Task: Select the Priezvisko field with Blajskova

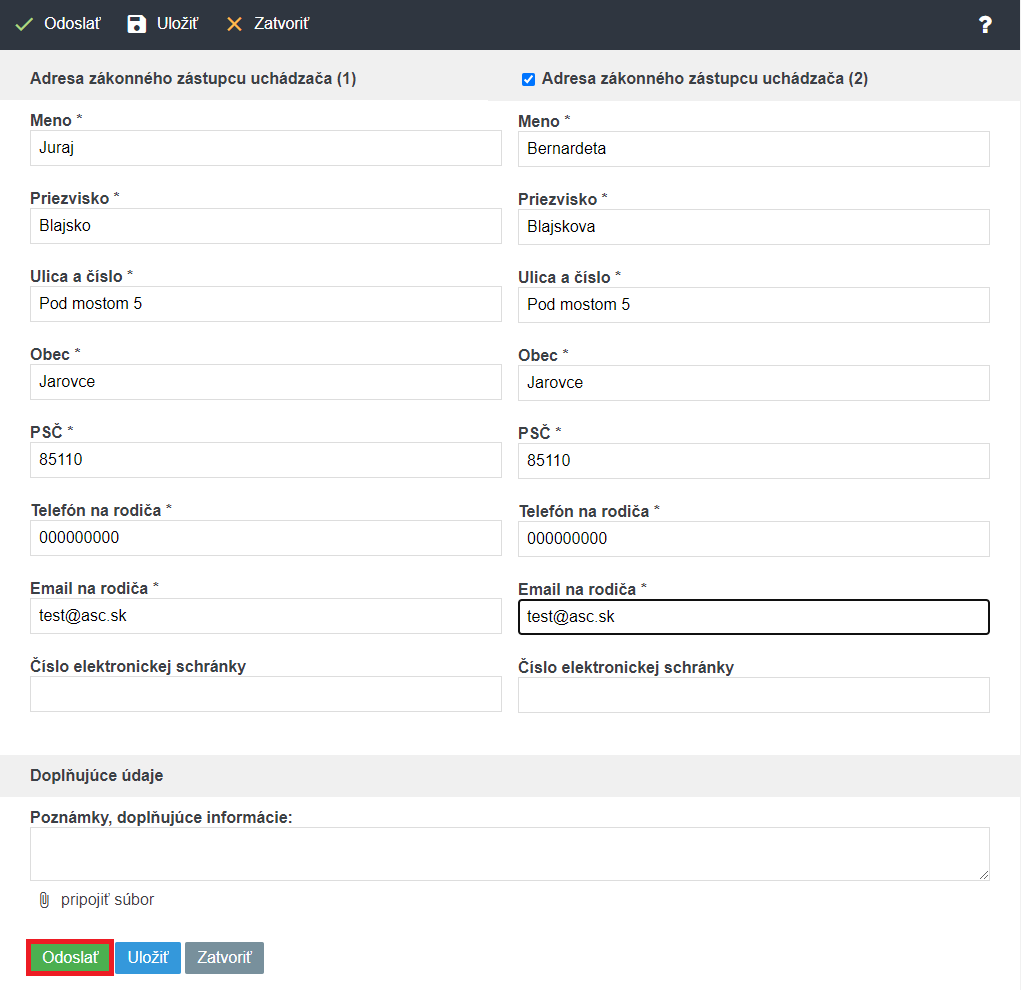Action: click(x=753, y=227)
